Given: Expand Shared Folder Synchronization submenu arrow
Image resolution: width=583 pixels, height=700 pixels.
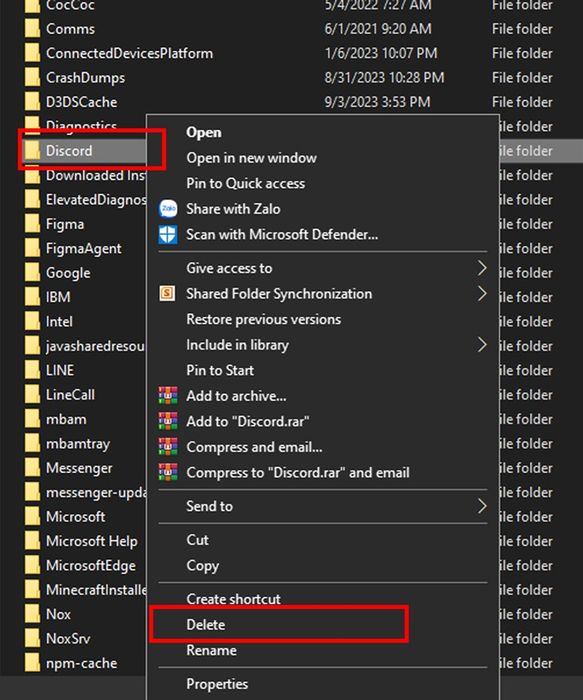Looking at the screenshot, I should pyautogui.click(x=482, y=294).
